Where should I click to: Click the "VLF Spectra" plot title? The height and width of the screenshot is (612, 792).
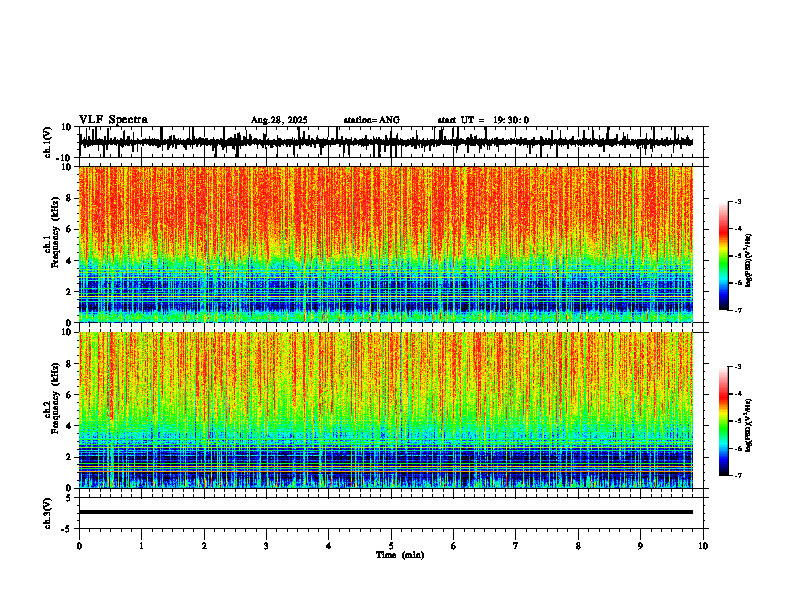point(113,120)
